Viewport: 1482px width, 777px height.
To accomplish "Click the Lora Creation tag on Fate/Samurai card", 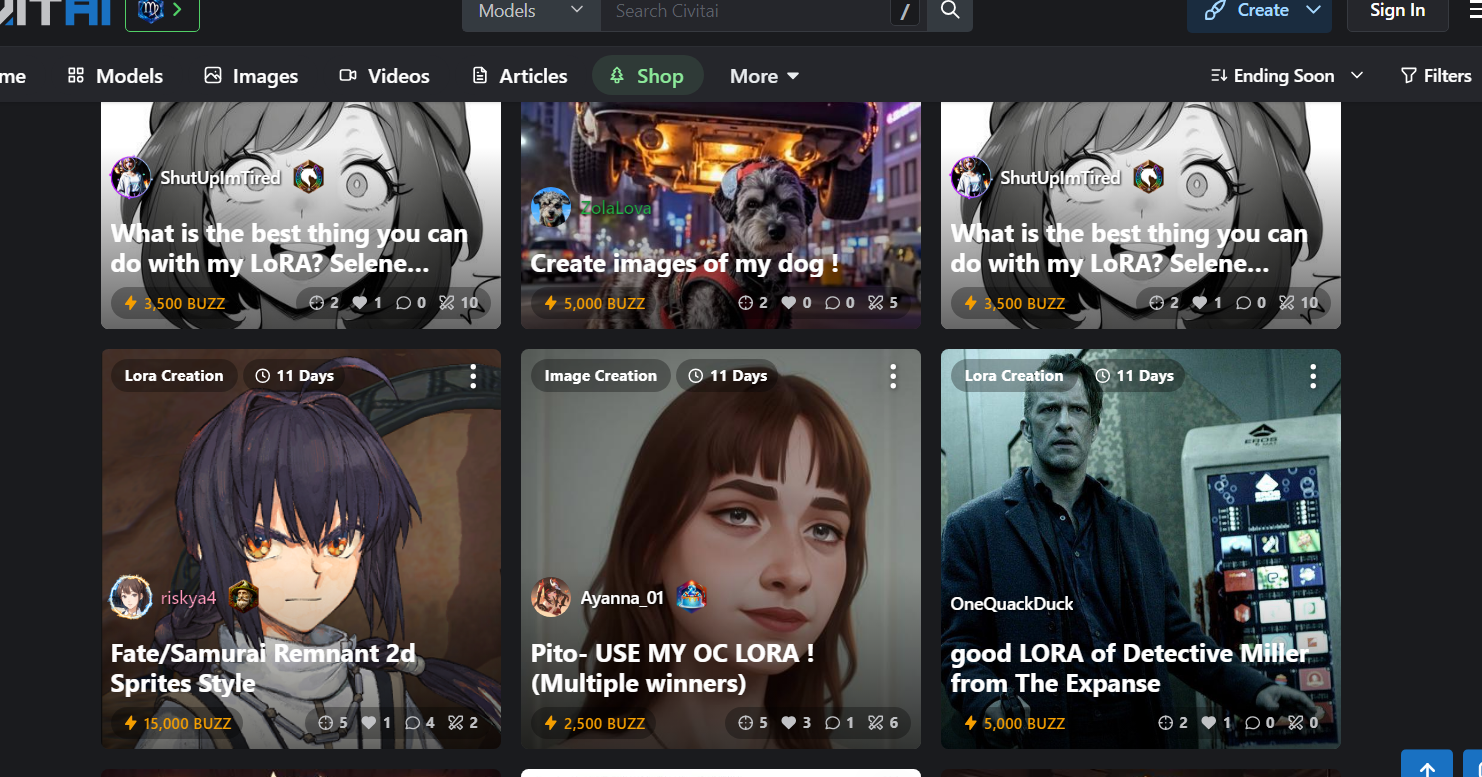I will (x=174, y=376).
